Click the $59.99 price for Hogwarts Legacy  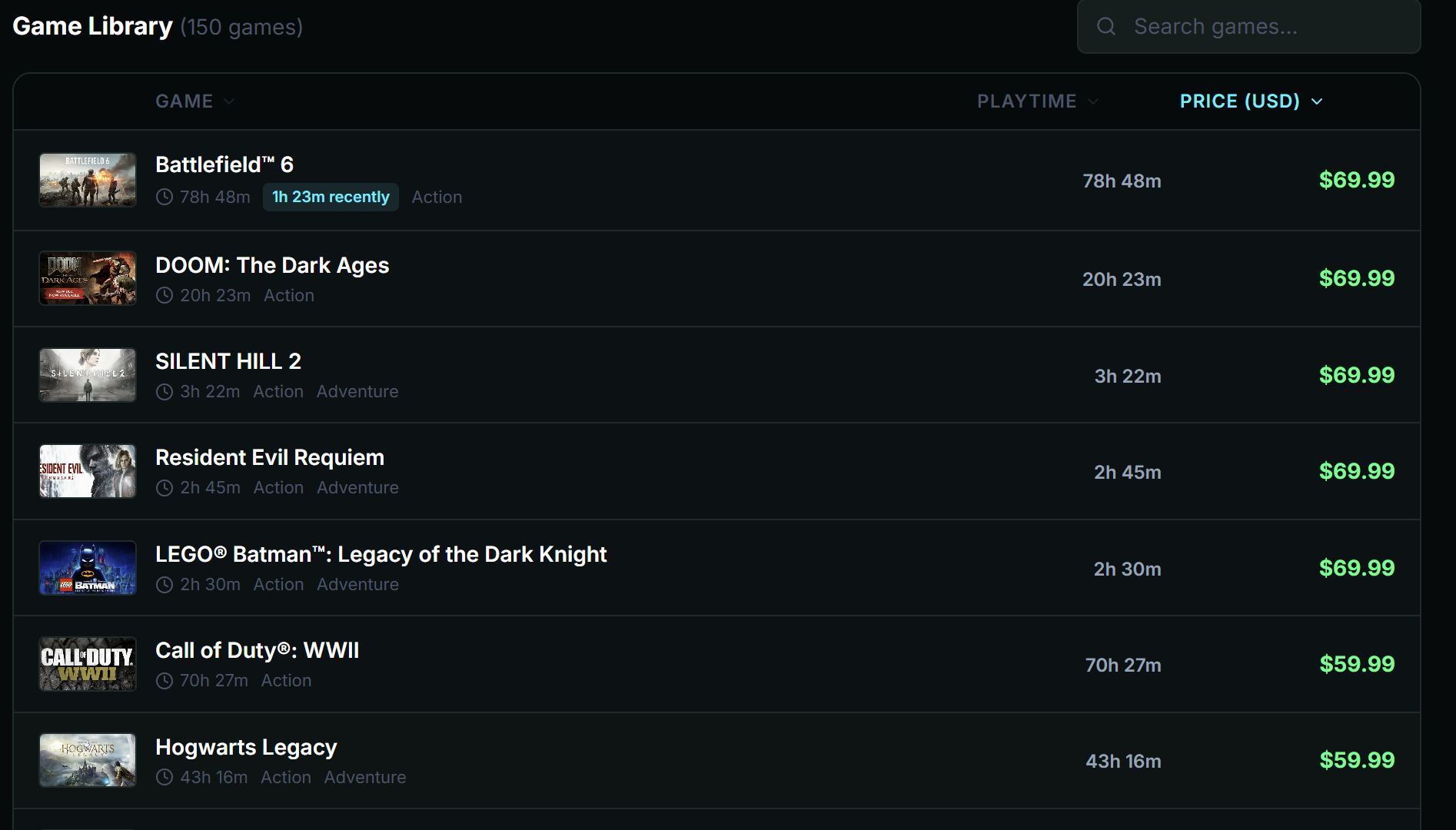(x=1357, y=760)
